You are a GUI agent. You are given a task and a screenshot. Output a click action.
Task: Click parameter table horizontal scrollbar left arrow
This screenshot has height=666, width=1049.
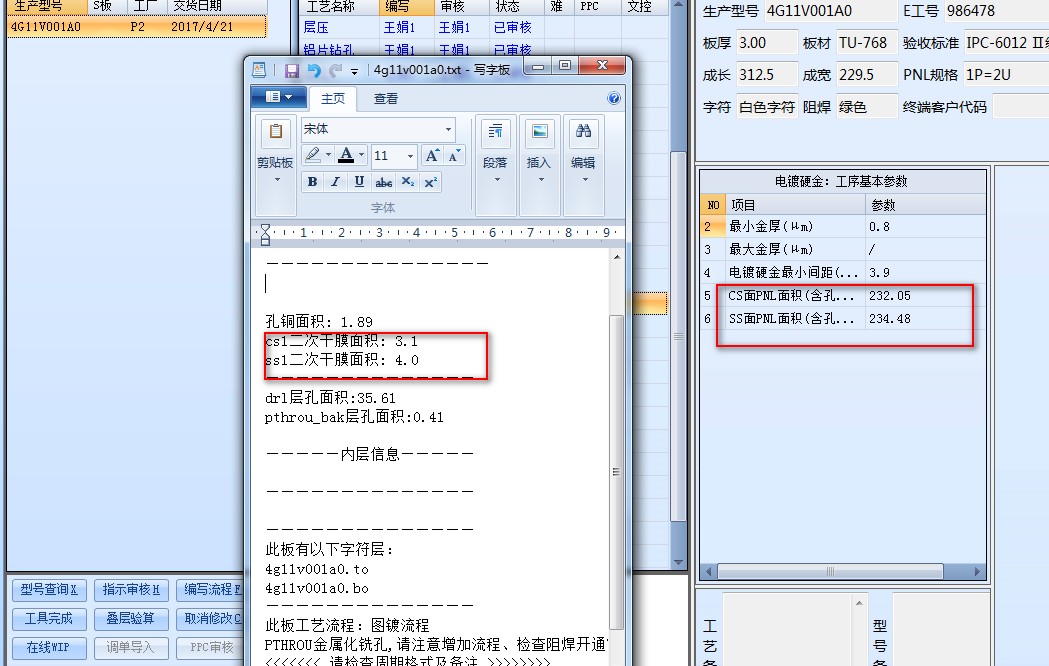tap(708, 572)
